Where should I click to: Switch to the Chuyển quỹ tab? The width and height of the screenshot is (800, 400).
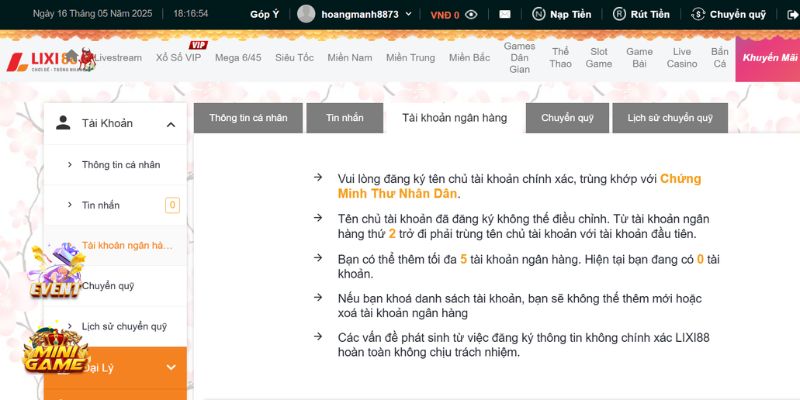click(x=567, y=118)
